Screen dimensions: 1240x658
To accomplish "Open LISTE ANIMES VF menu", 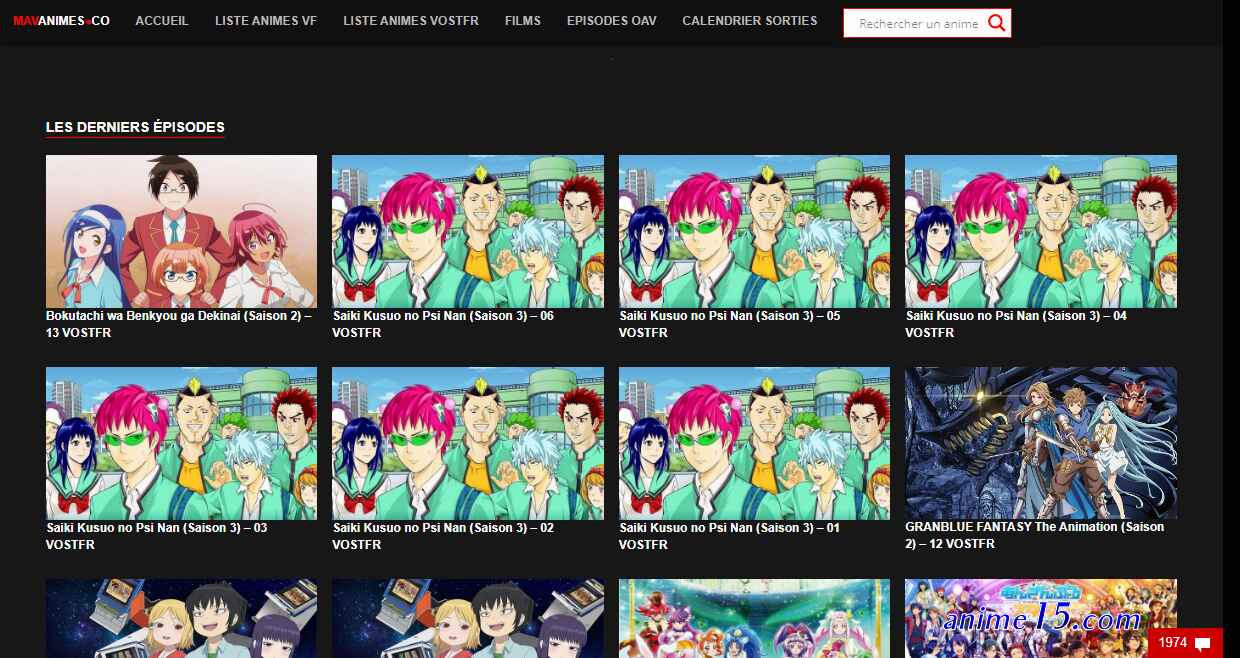I will pos(266,21).
